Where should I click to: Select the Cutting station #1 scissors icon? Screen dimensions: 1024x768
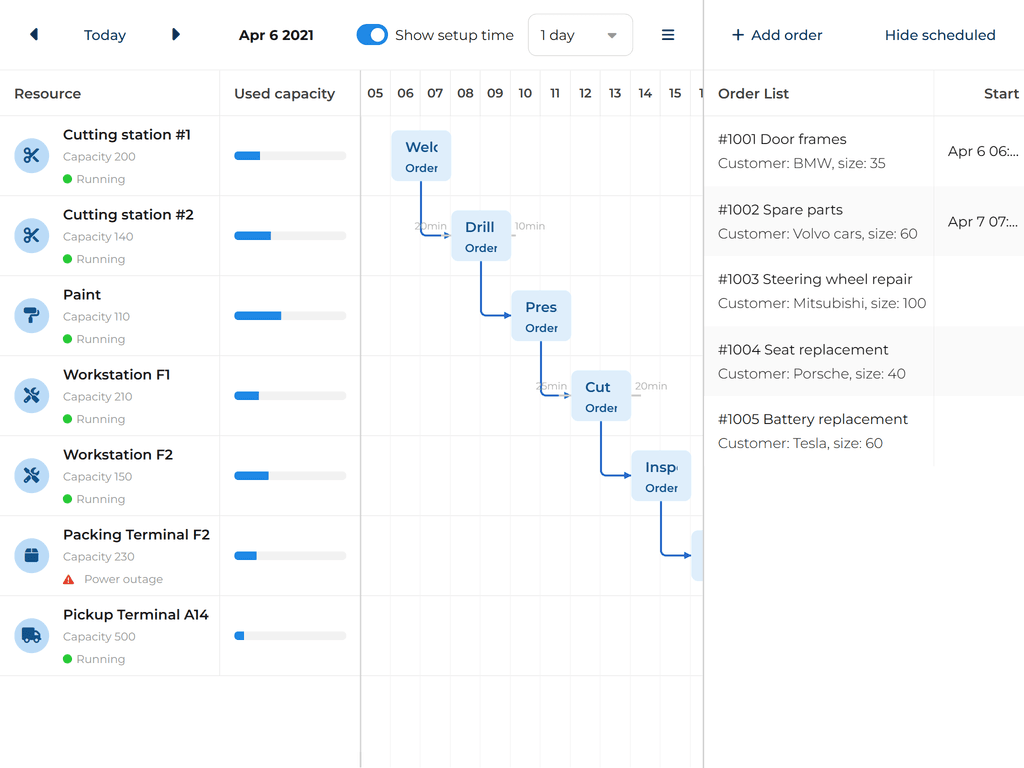click(x=30, y=156)
